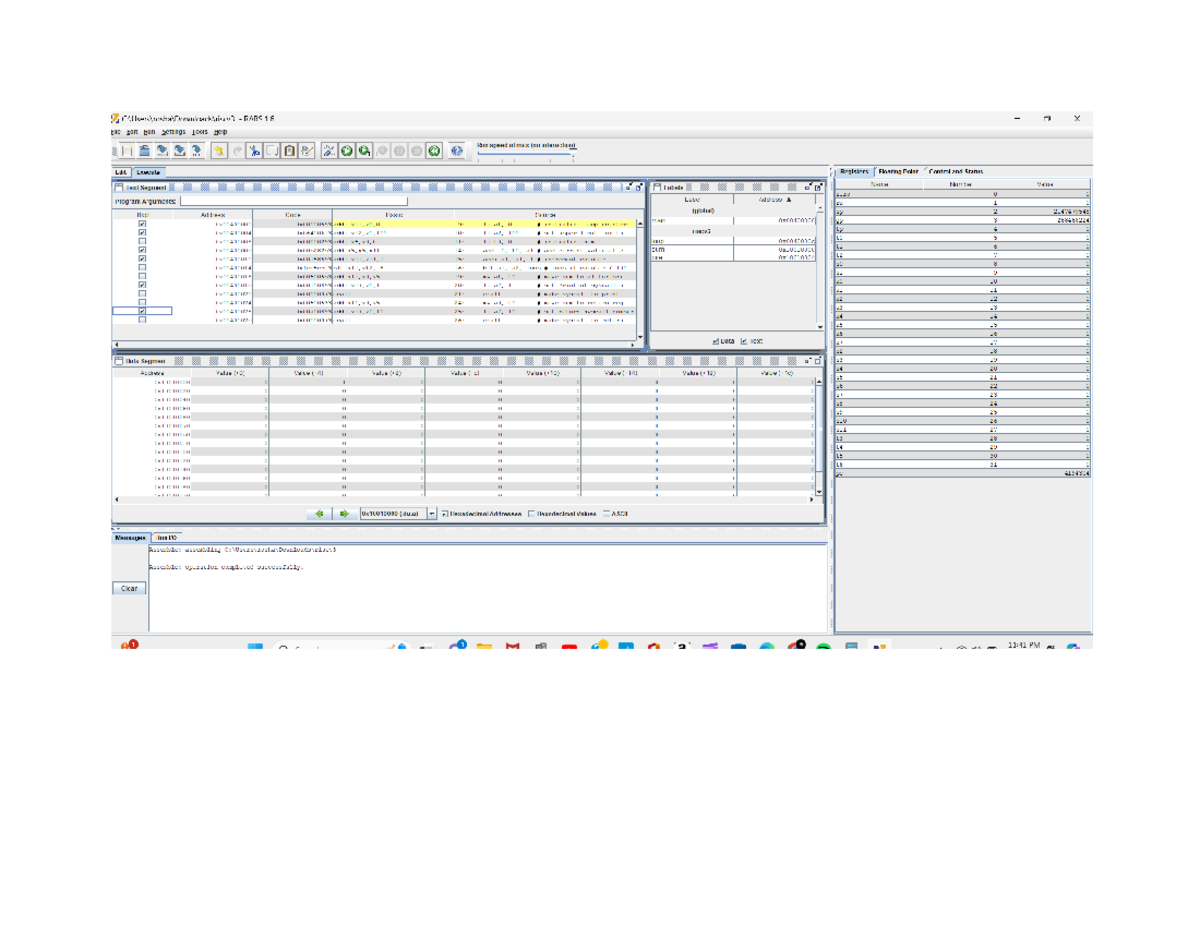Click the Save icon in the toolbar
Image resolution: width=1200 pixels, height=927 pixels.
coord(162,150)
